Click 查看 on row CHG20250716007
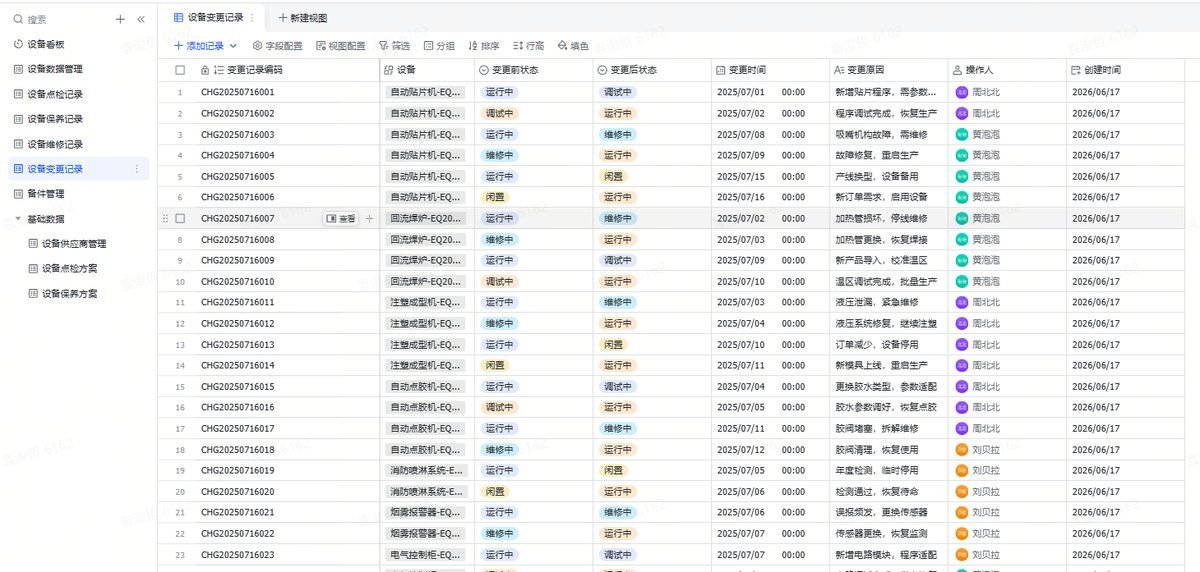The height and width of the screenshot is (572, 1200). click(x=341, y=218)
